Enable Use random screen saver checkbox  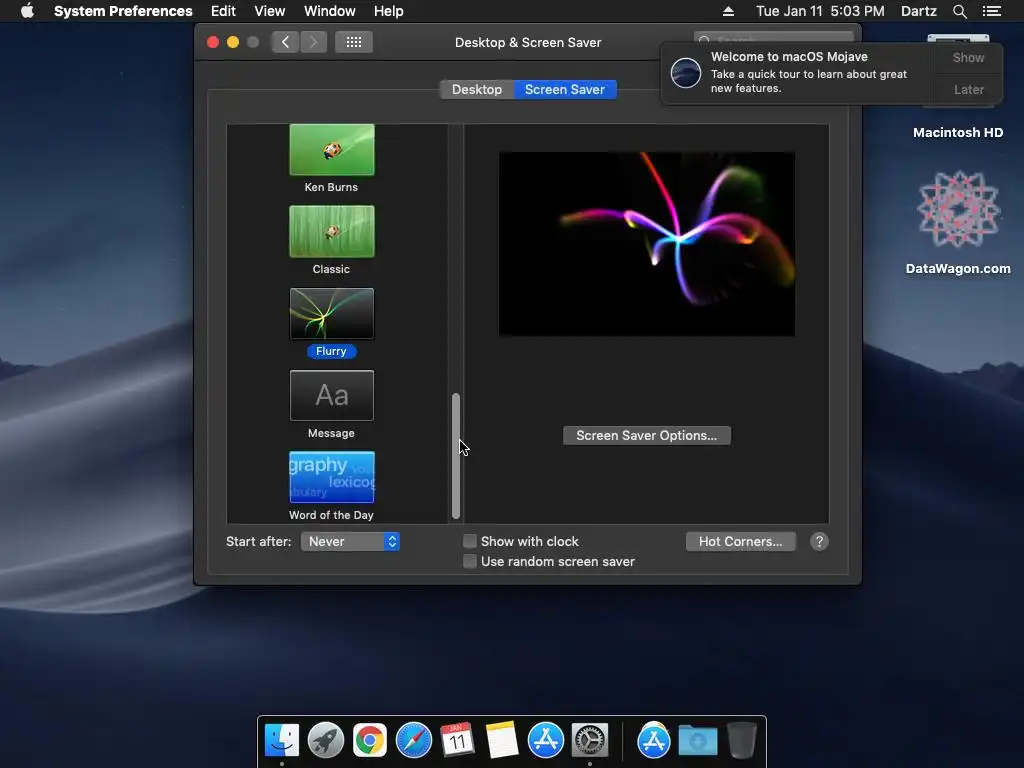(470, 562)
